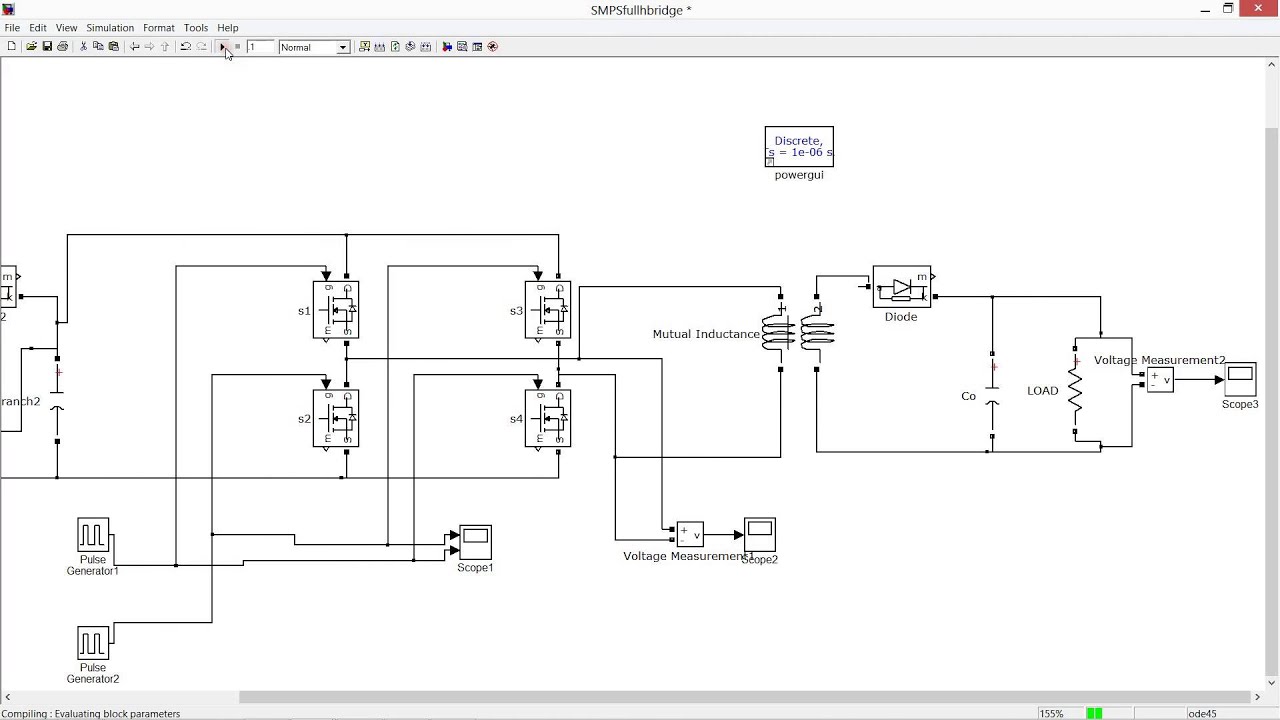Click the ode45 solver status entry

(x=1202, y=714)
